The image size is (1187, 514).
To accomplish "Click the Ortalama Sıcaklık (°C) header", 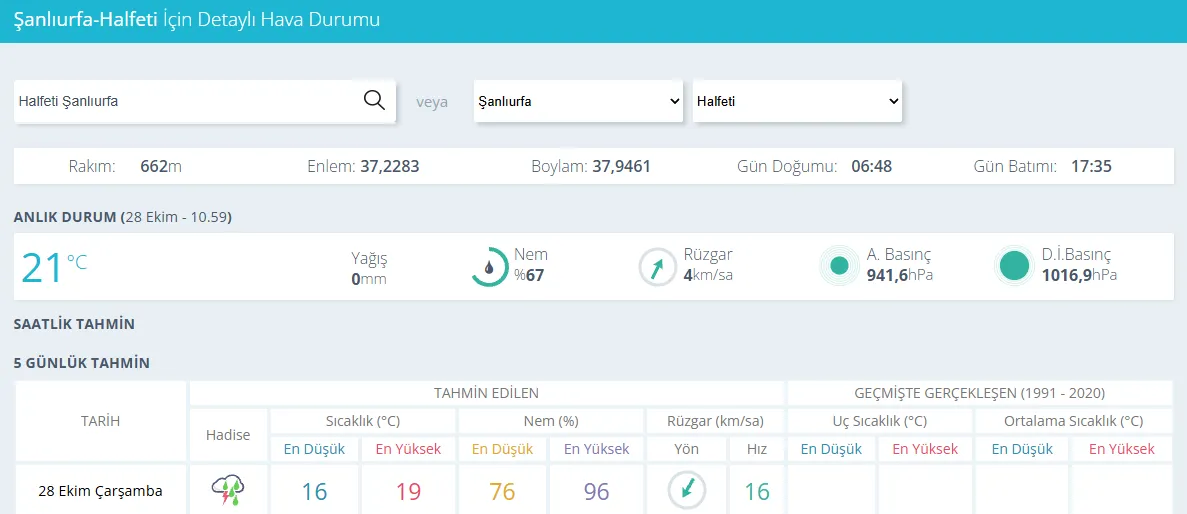I will tap(1073, 421).
